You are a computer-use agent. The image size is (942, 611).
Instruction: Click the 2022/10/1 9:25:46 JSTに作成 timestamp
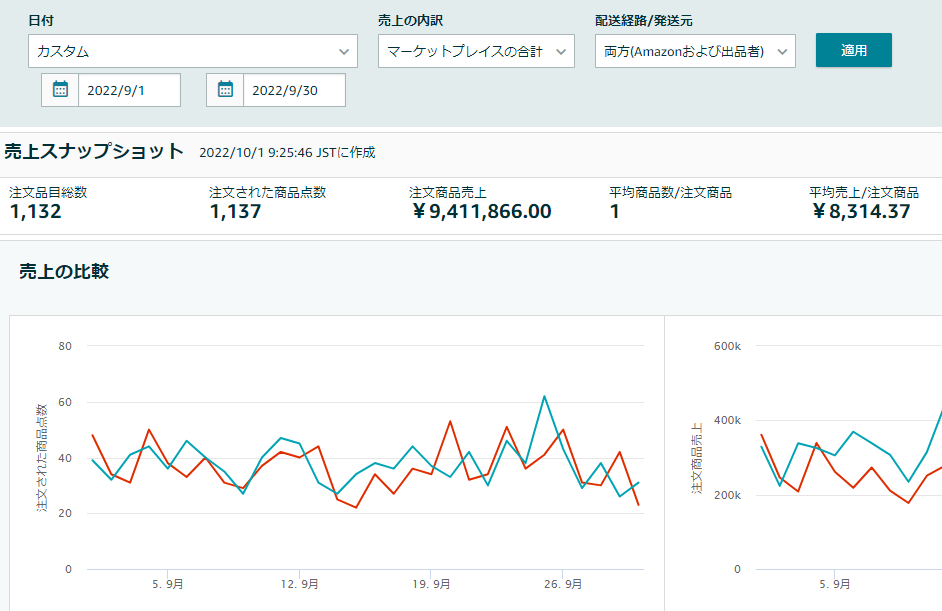[x=287, y=153]
